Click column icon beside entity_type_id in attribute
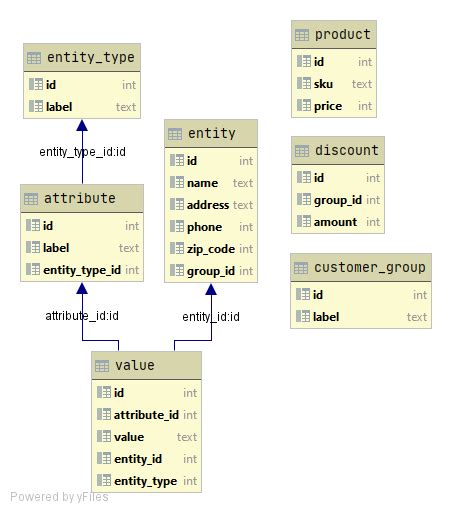This screenshot has width=452, height=513. pos(33,269)
